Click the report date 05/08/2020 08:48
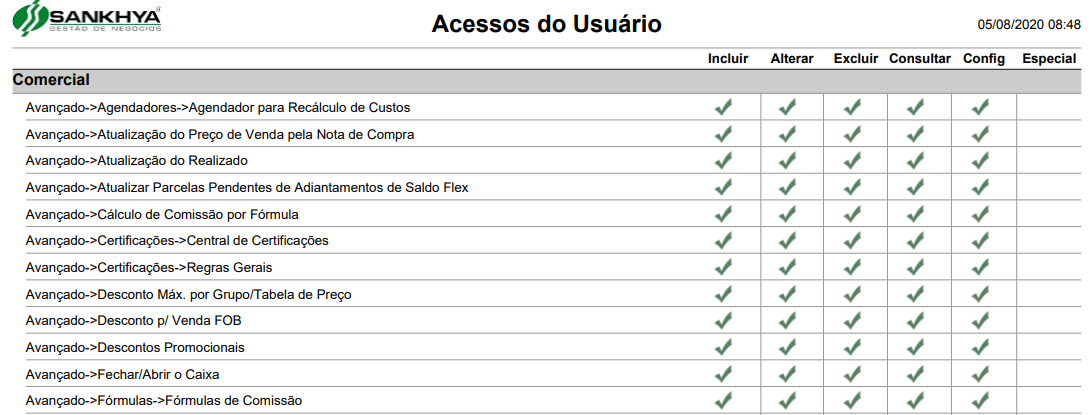This screenshot has height=415, width=1091. tap(1028, 23)
